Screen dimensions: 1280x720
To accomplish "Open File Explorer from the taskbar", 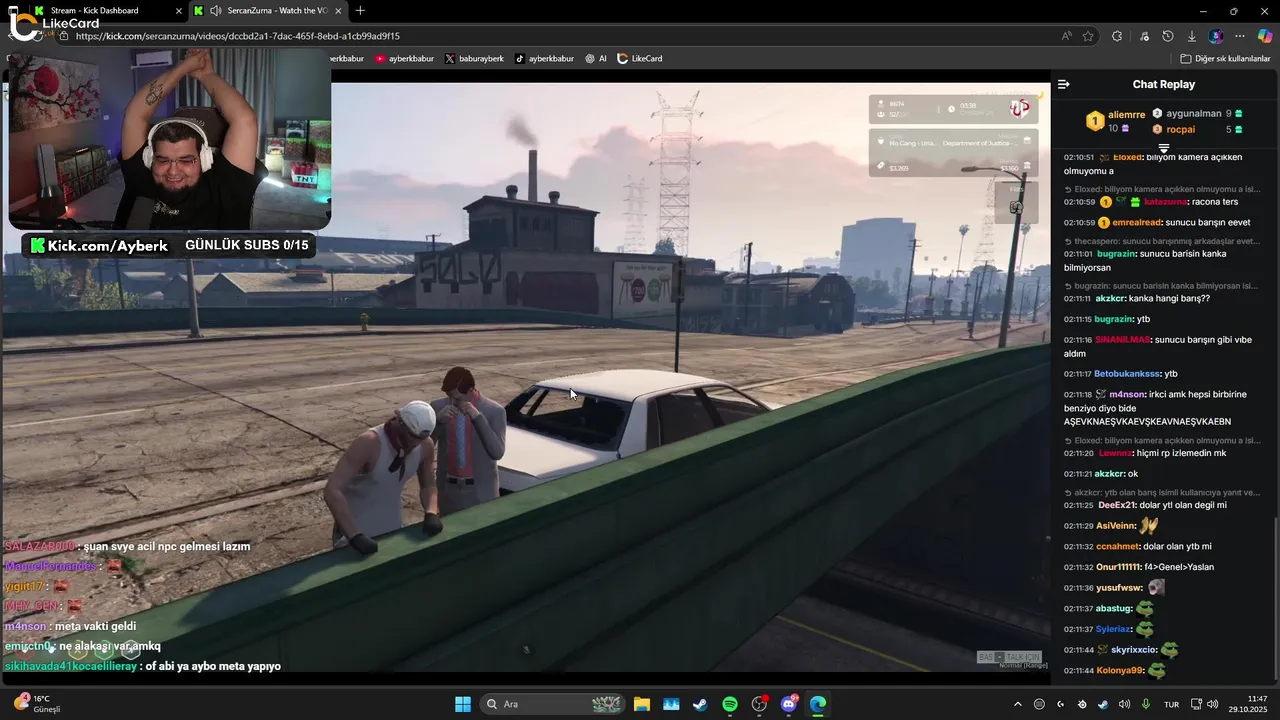I will pos(642,704).
